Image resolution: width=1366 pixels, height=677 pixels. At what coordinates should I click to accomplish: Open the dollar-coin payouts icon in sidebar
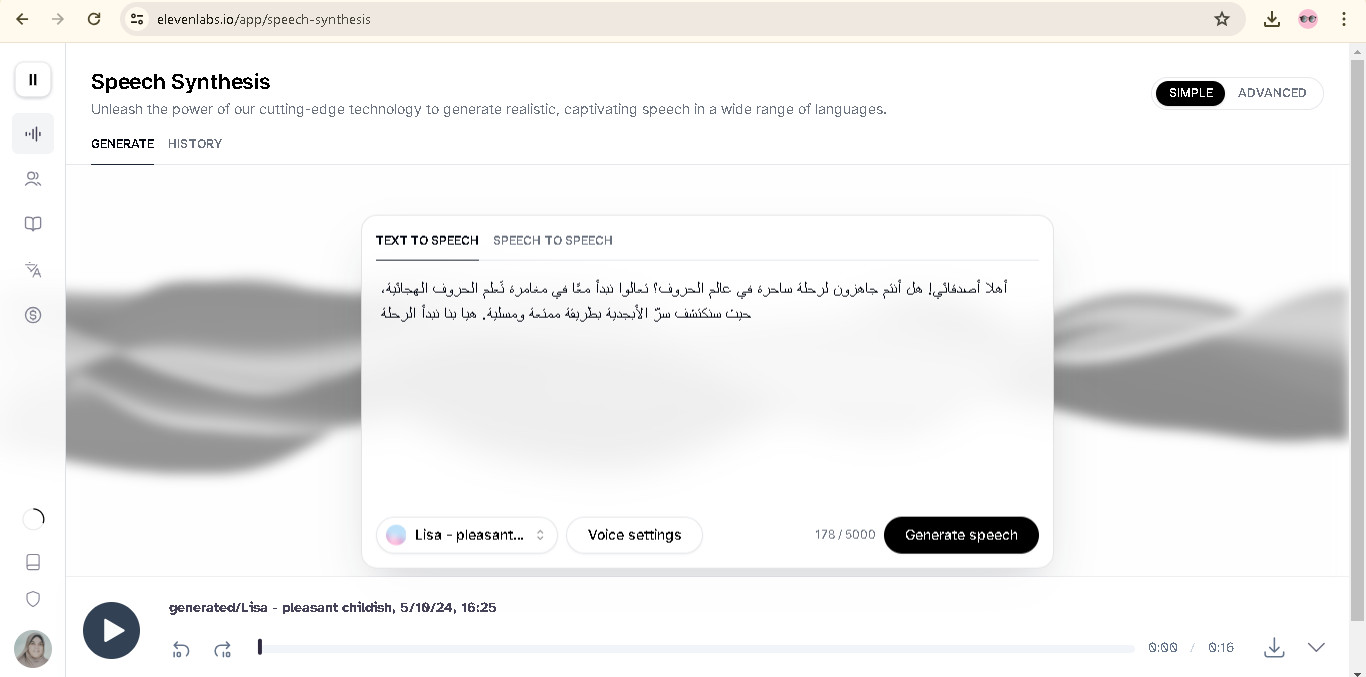tap(33, 315)
